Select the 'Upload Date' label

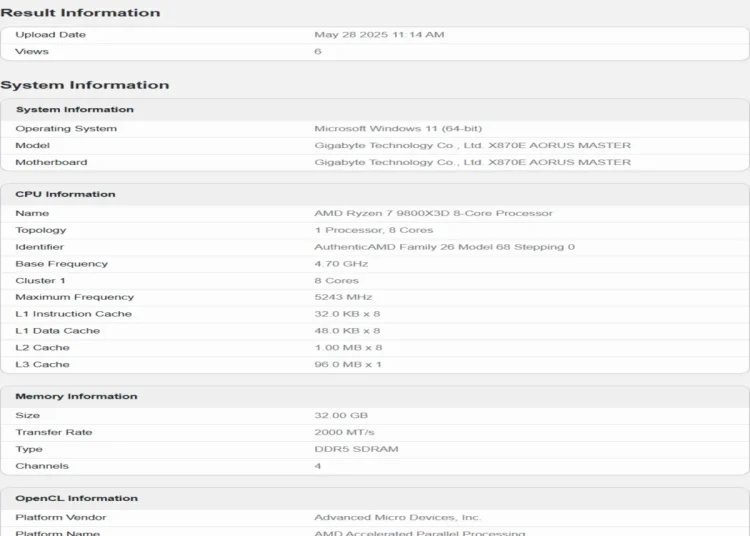click(x=51, y=34)
